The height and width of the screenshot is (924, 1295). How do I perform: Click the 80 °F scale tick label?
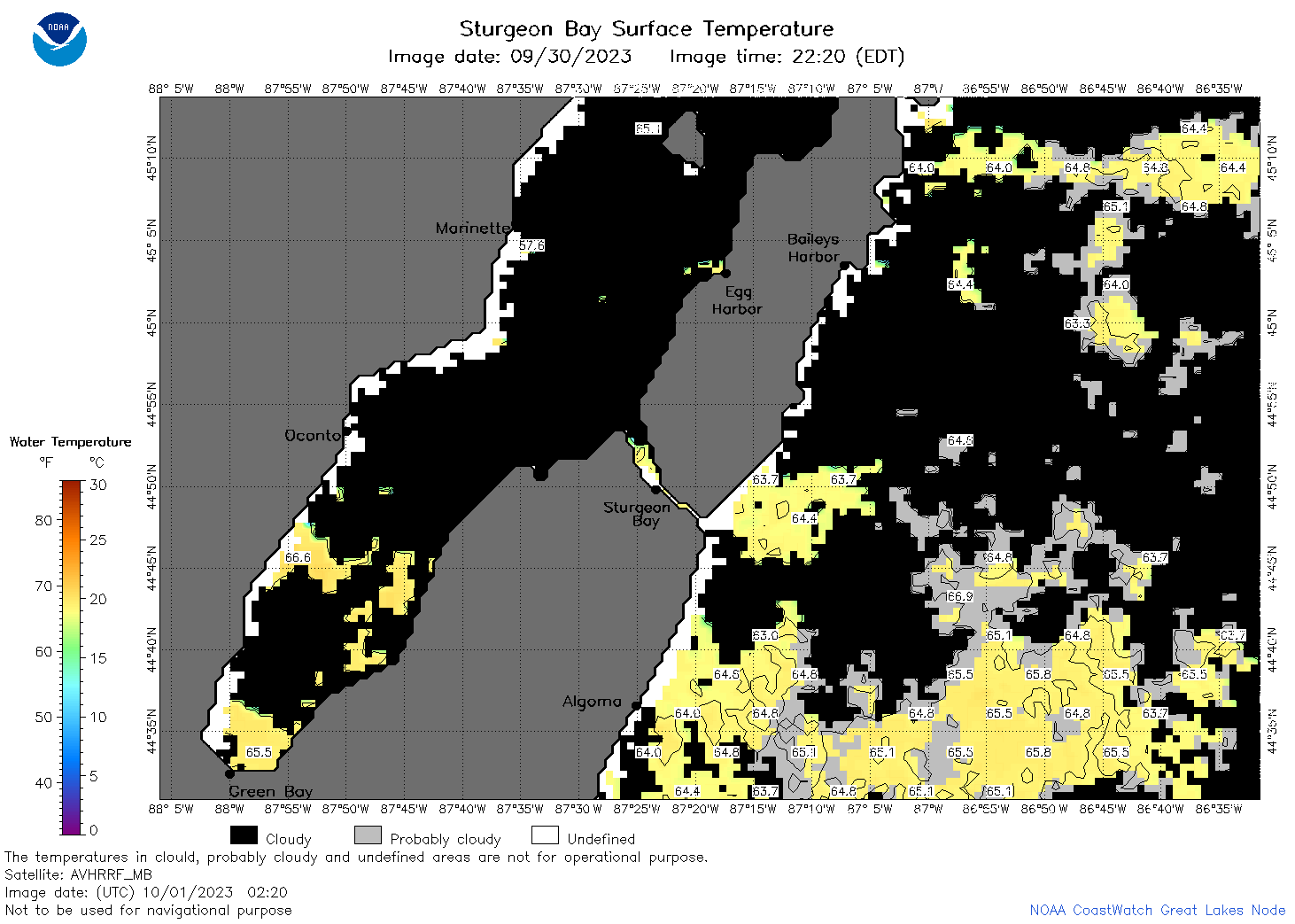(43, 520)
